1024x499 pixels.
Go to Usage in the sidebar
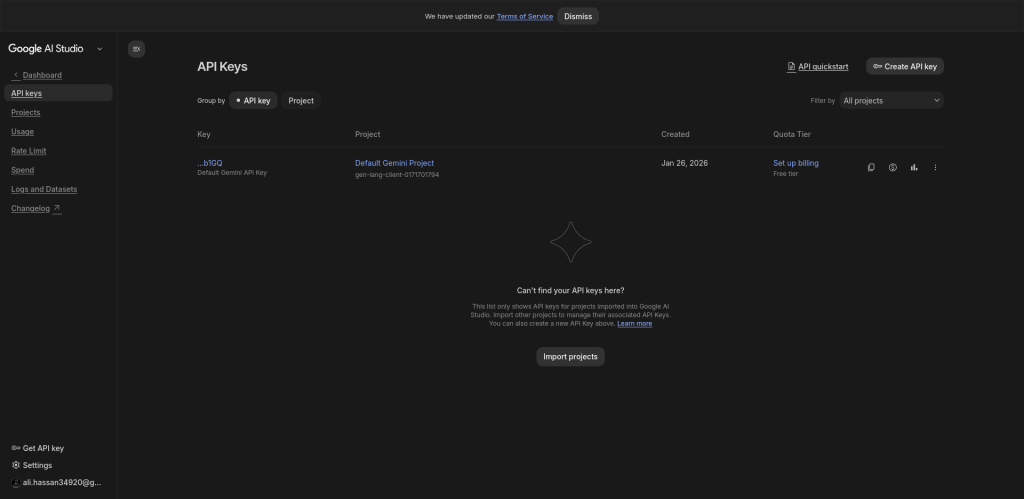point(22,132)
